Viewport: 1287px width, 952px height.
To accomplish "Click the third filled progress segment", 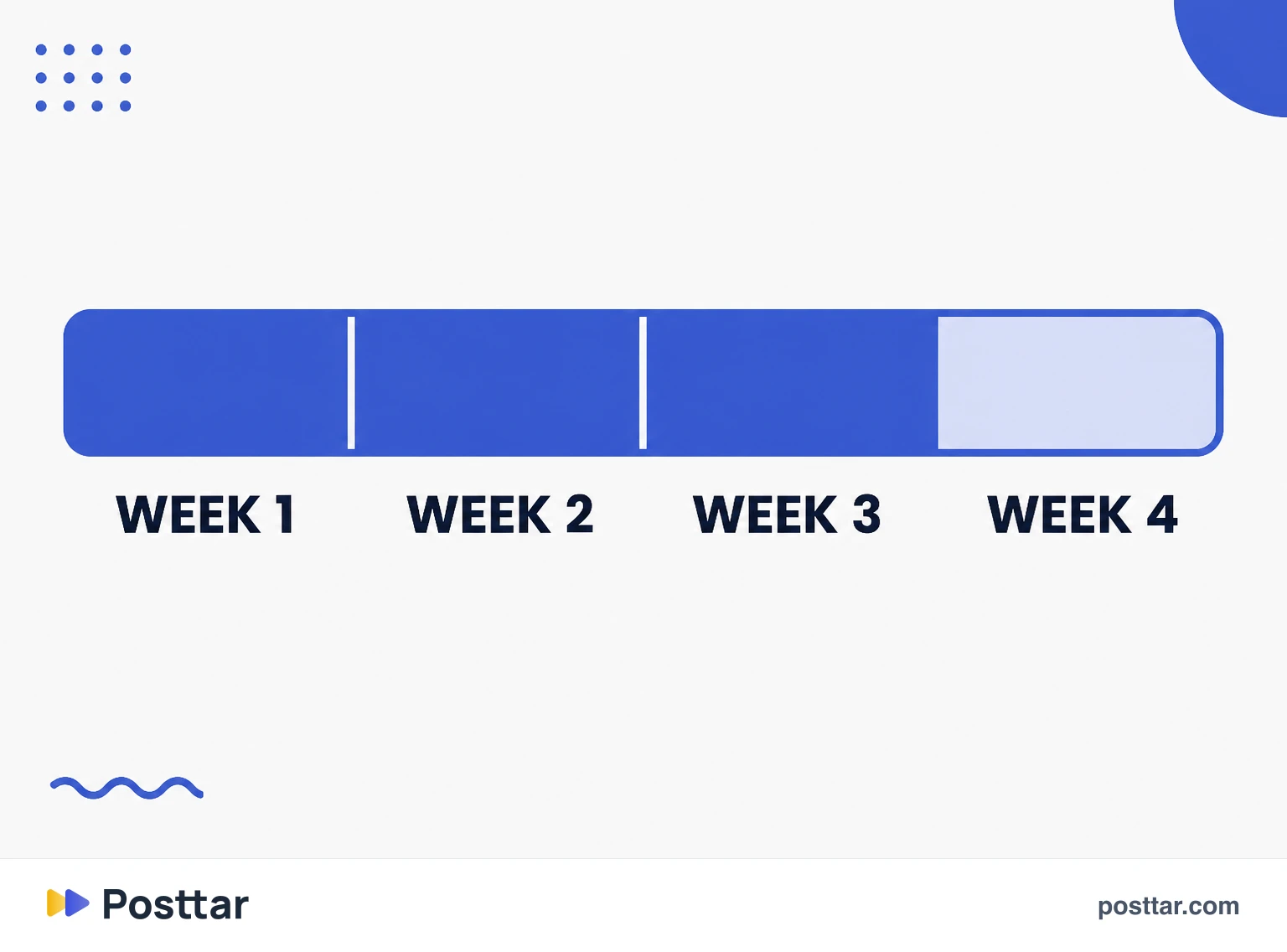I will [x=792, y=383].
